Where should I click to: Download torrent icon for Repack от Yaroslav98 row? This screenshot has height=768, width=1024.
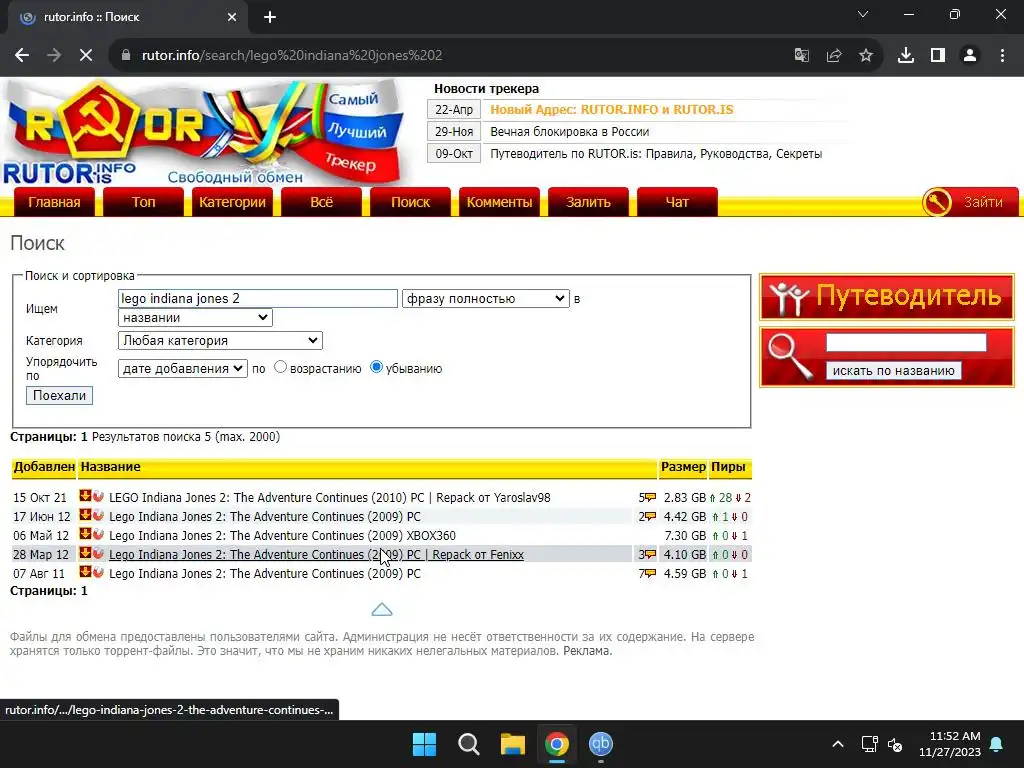pyautogui.click(x=85, y=496)
